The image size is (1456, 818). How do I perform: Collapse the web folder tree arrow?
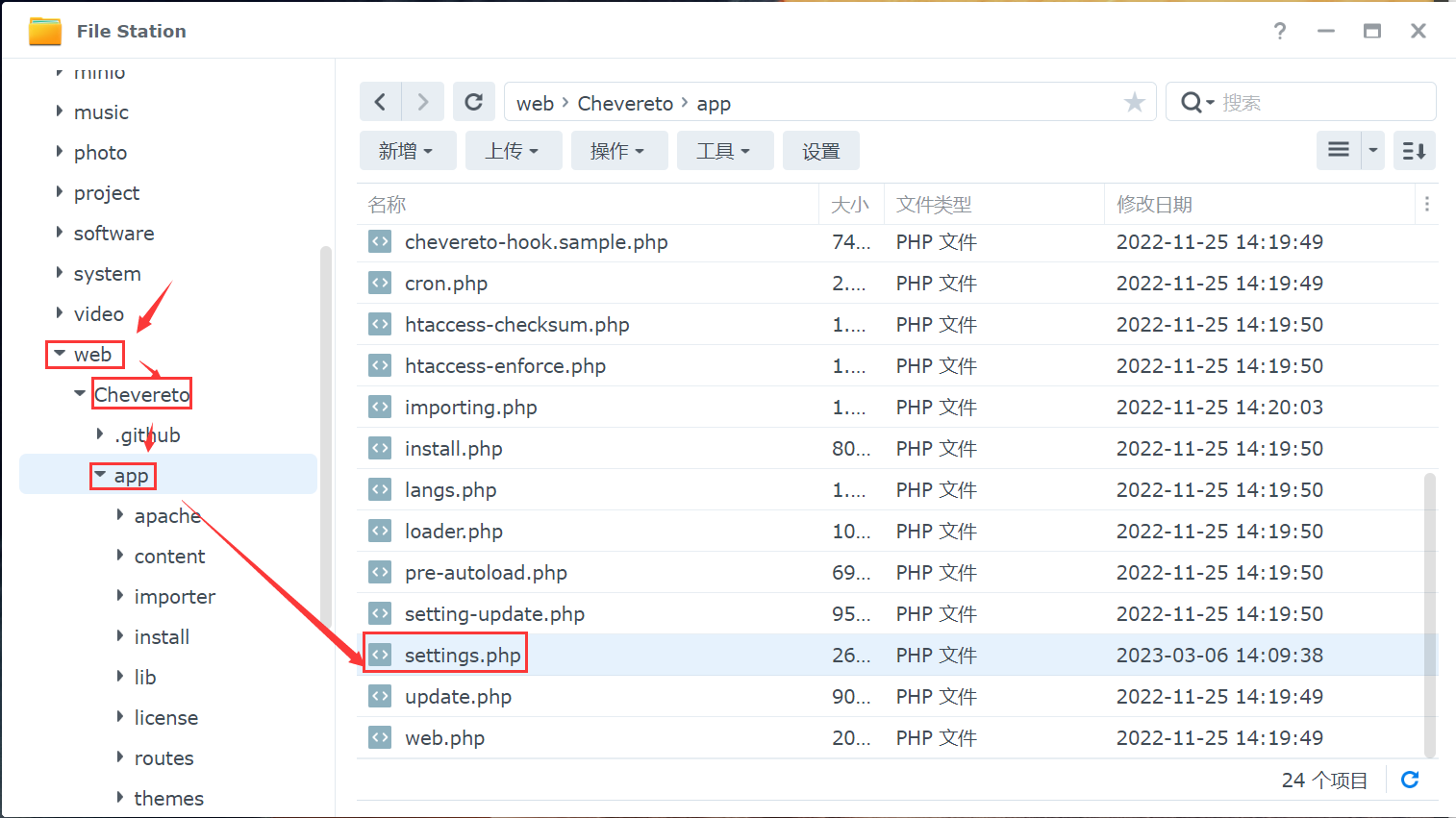pyautogui.click(x=60, y=354)
